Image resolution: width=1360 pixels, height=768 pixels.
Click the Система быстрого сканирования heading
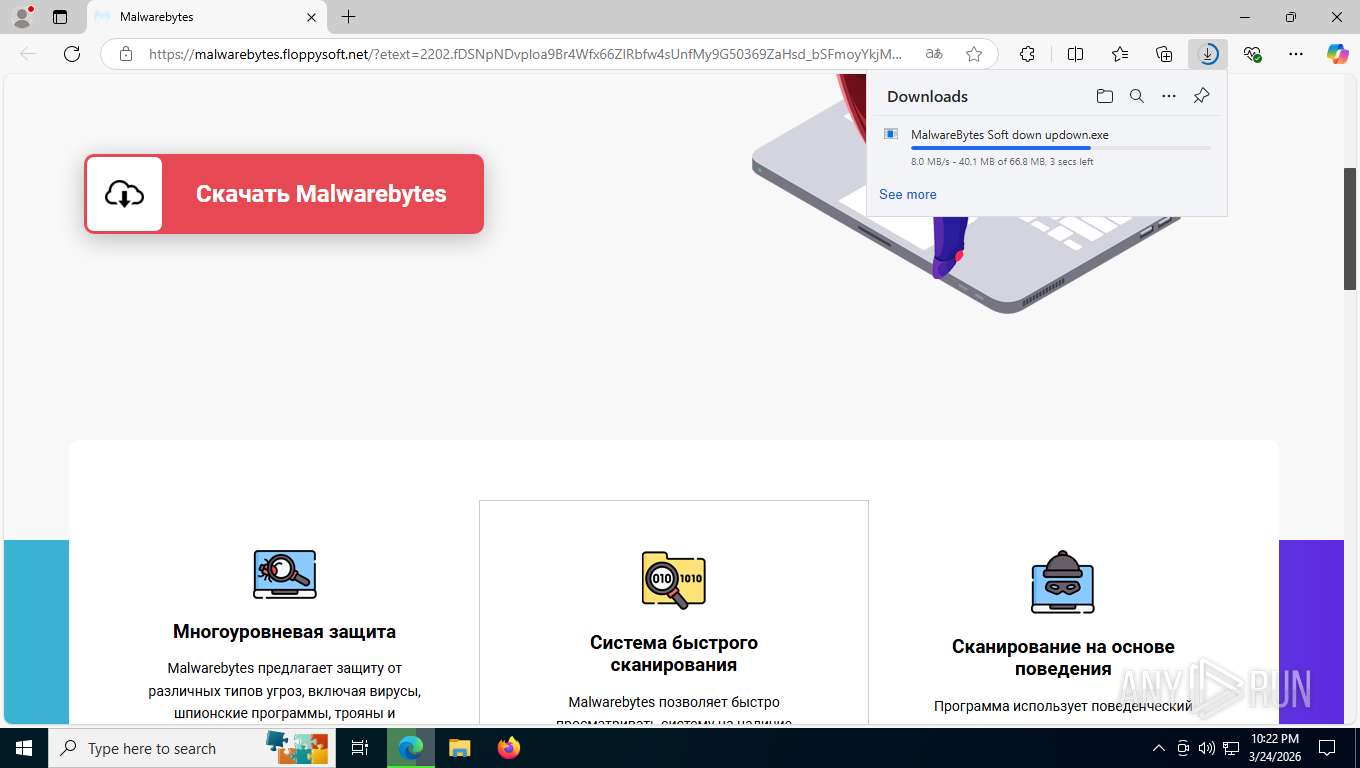pos(674,653)
